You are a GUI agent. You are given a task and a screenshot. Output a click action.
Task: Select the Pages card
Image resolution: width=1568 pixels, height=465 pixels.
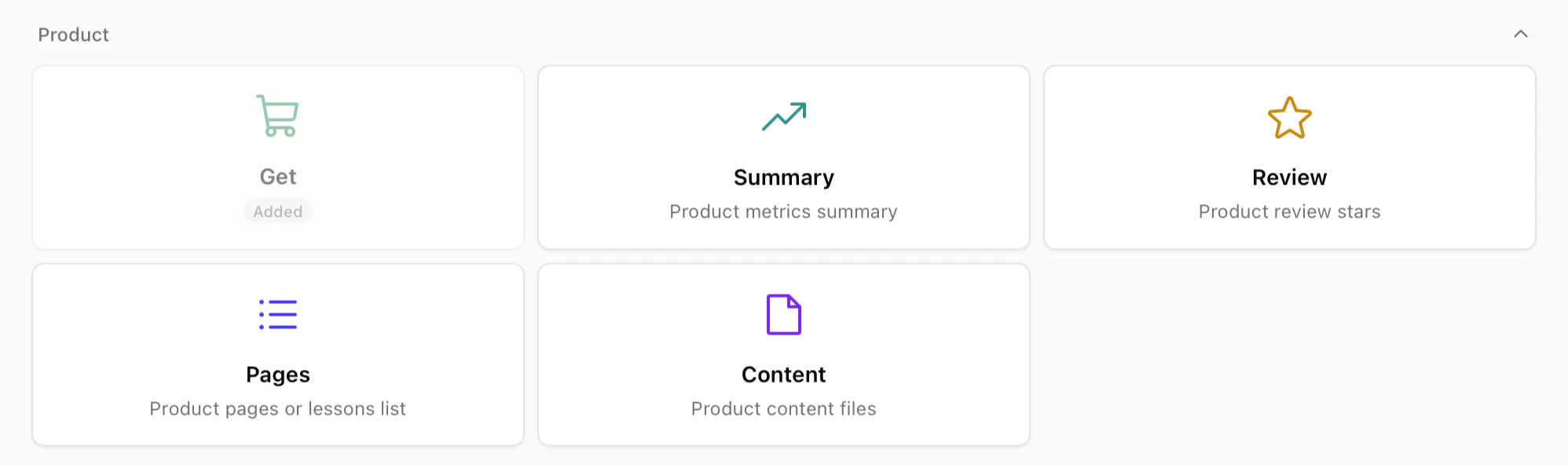(x=277, y=353)
